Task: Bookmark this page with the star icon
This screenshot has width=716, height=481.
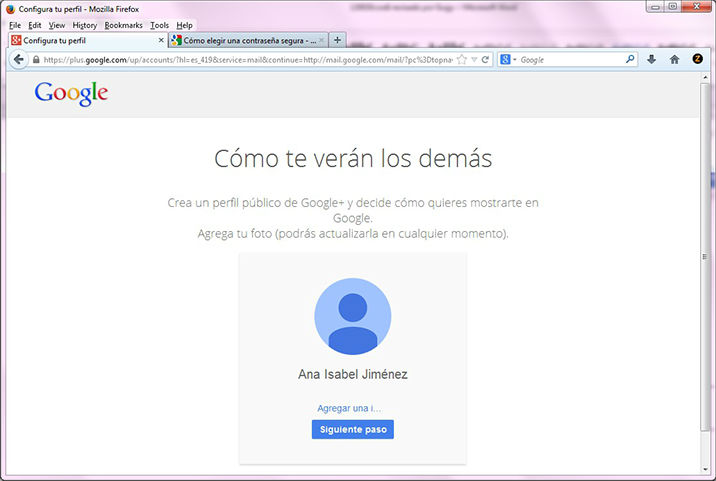Action: [x=462, y=59]
